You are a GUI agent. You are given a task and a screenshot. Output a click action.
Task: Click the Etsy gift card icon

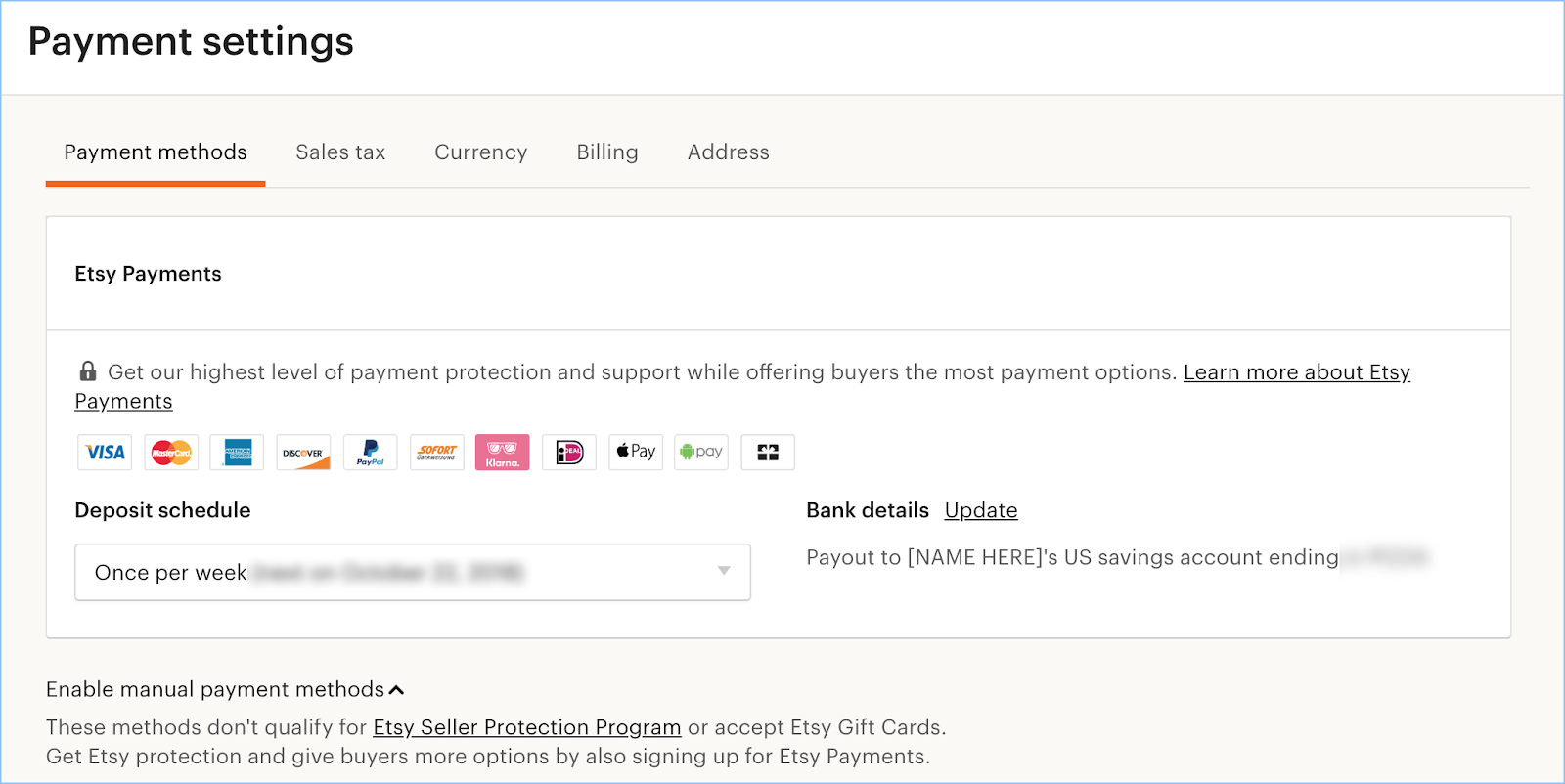(x=768, y=453)
